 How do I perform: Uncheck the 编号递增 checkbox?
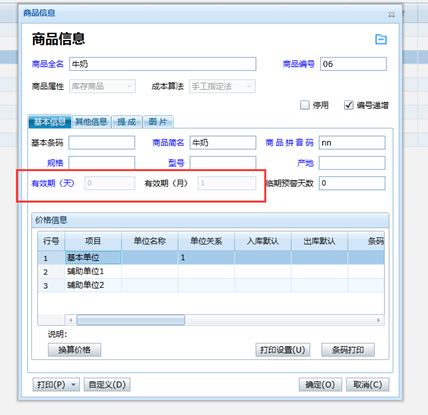pyautogui.click(x=349, y=105)
